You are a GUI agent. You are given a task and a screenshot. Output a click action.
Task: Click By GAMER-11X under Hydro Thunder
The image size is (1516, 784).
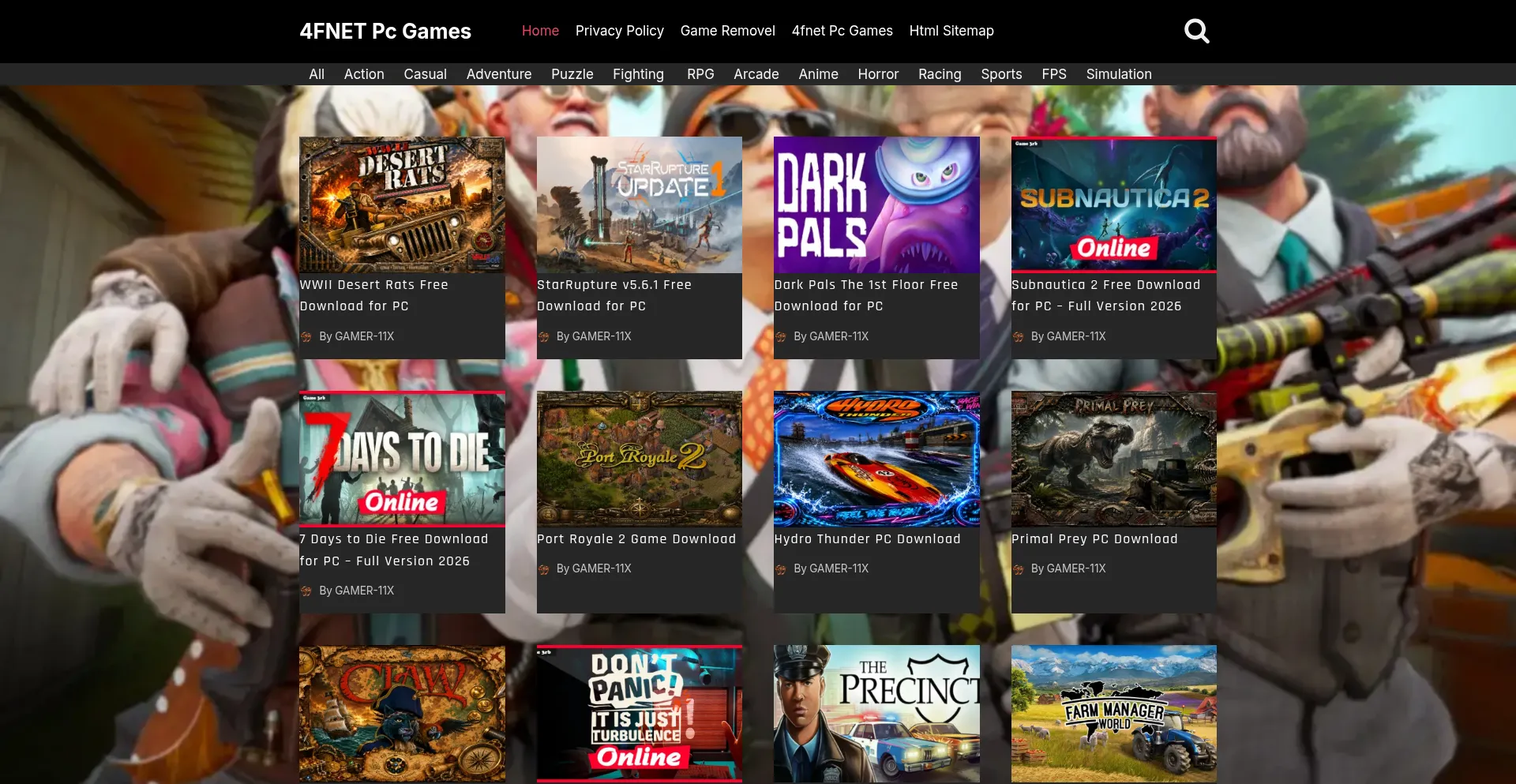tap(831, 568)
